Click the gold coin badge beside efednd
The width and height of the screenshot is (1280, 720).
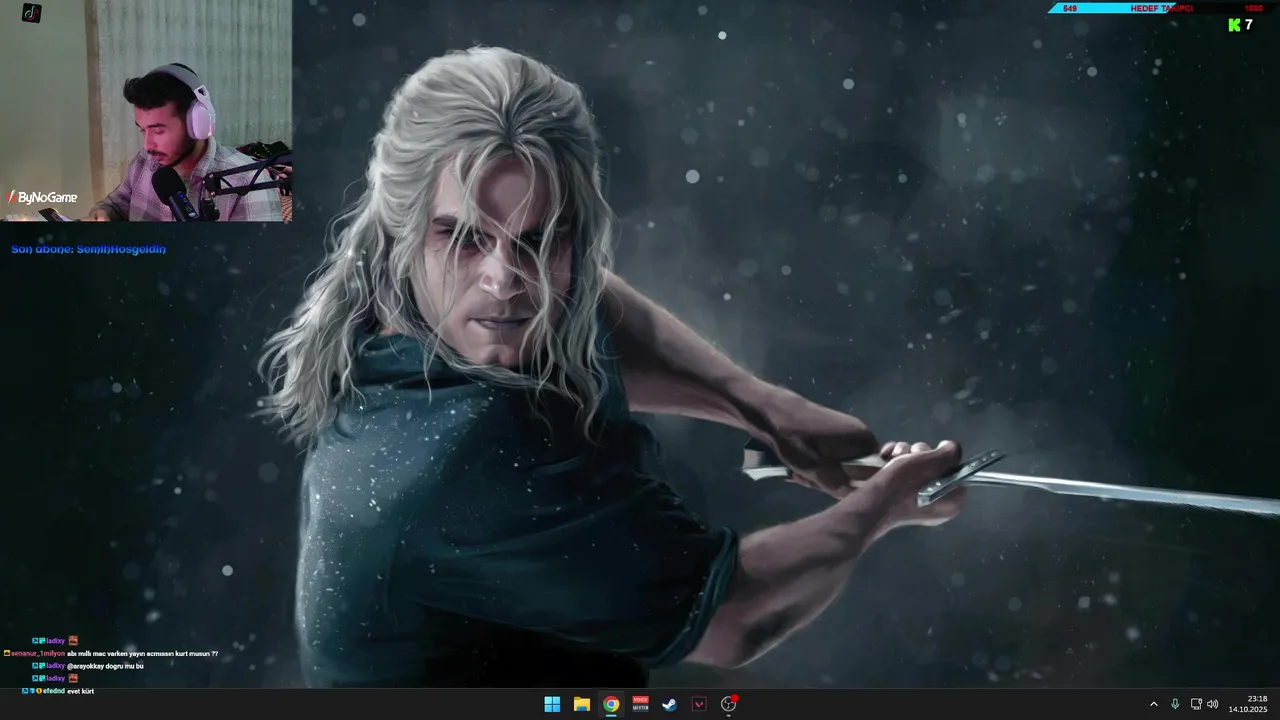[x=39, y=691]
